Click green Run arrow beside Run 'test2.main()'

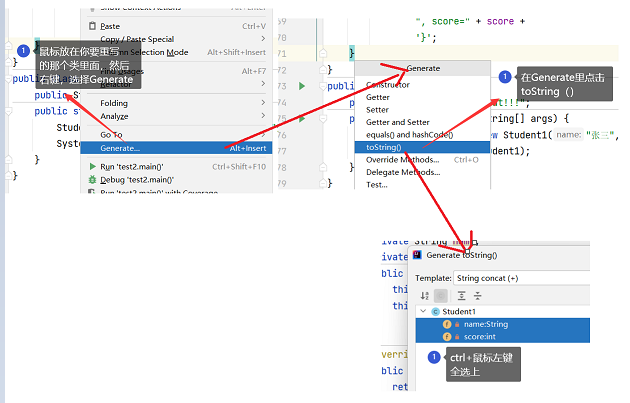tap(93, 166)
